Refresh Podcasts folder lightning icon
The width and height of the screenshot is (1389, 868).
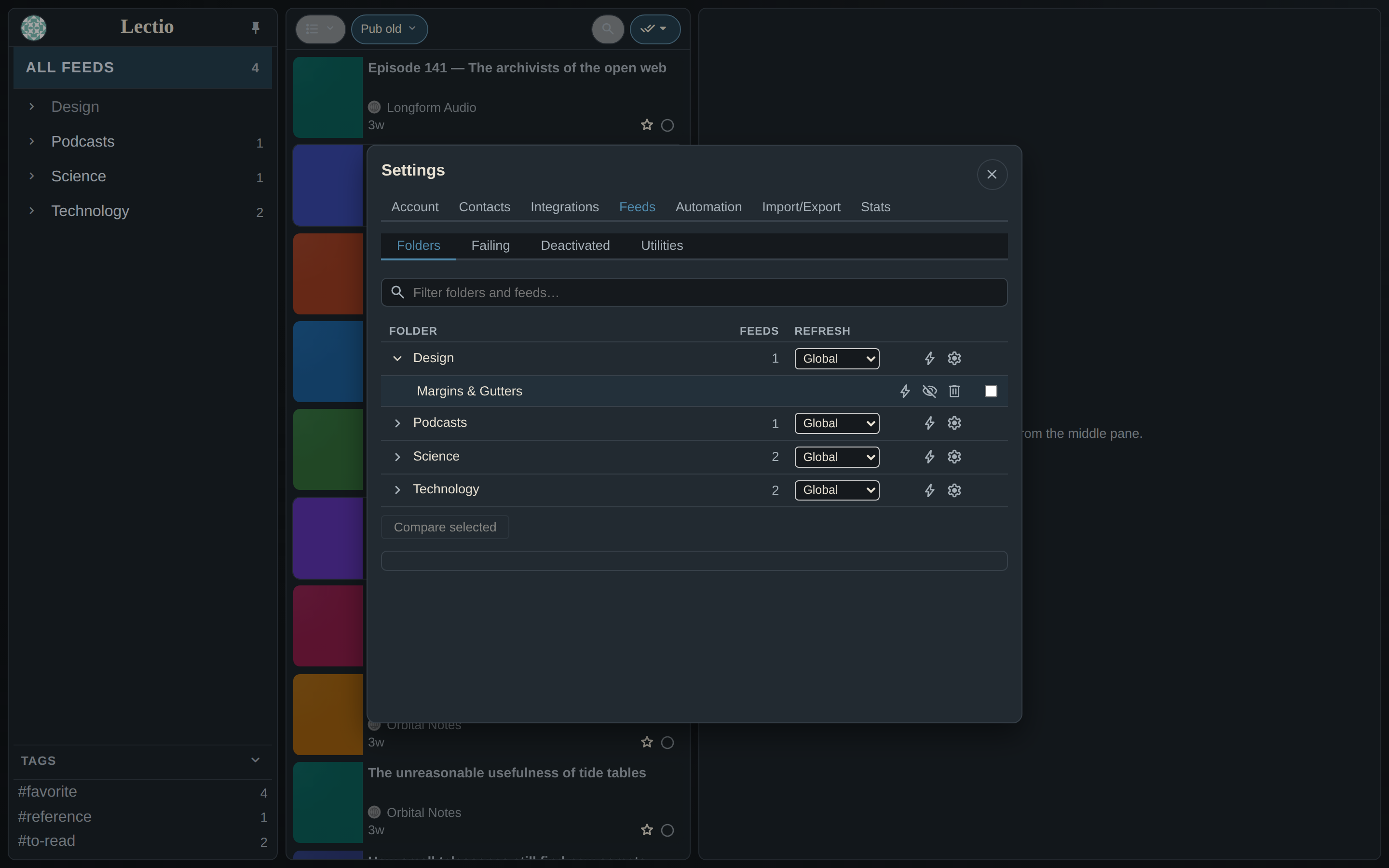(929, 424)
